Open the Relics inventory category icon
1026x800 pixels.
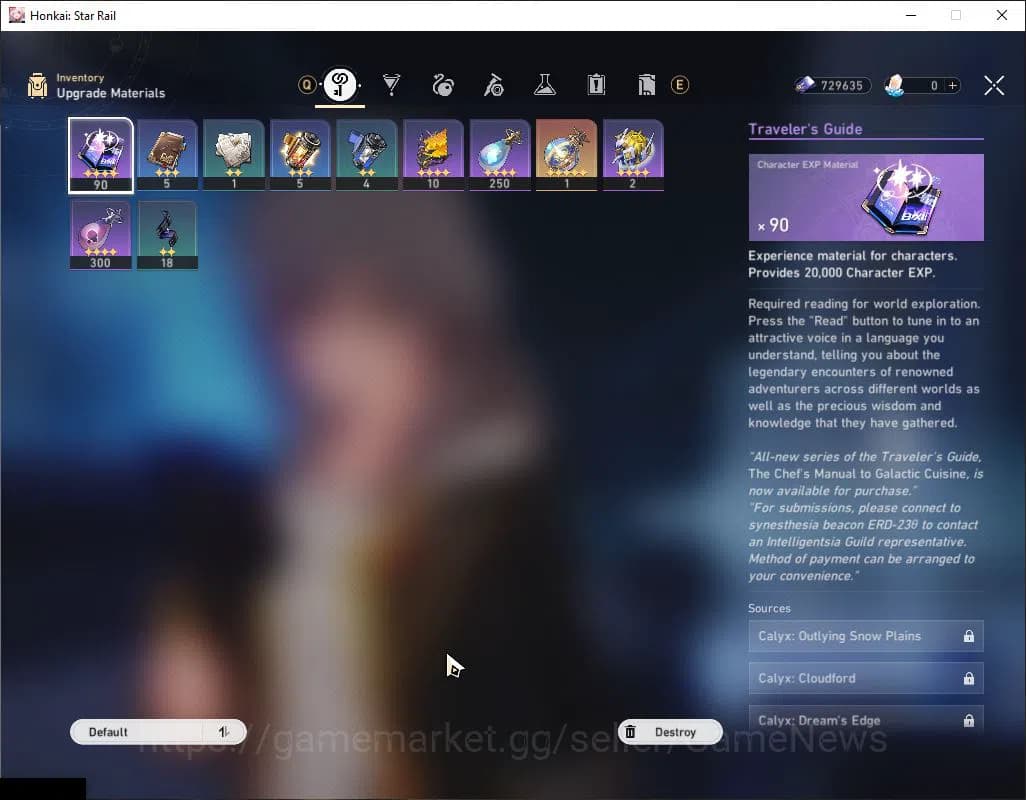click(443, 85)
